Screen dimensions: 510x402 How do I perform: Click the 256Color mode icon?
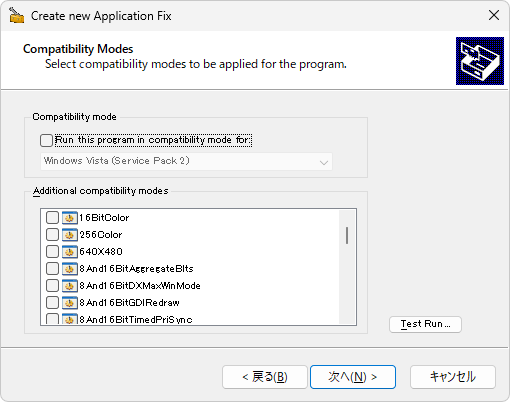tap(69, 235)
